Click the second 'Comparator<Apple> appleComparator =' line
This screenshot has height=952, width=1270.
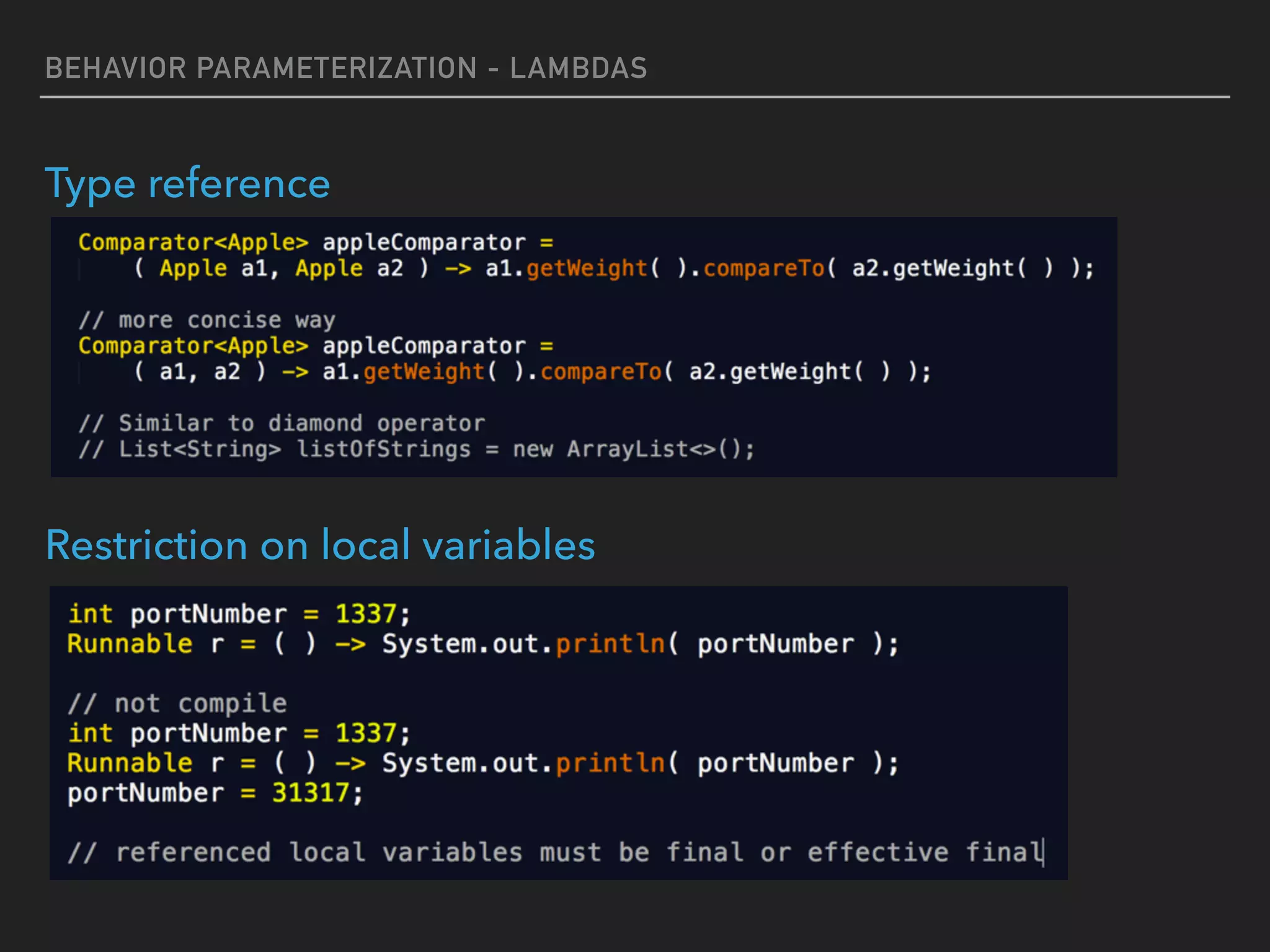(316, 346)
